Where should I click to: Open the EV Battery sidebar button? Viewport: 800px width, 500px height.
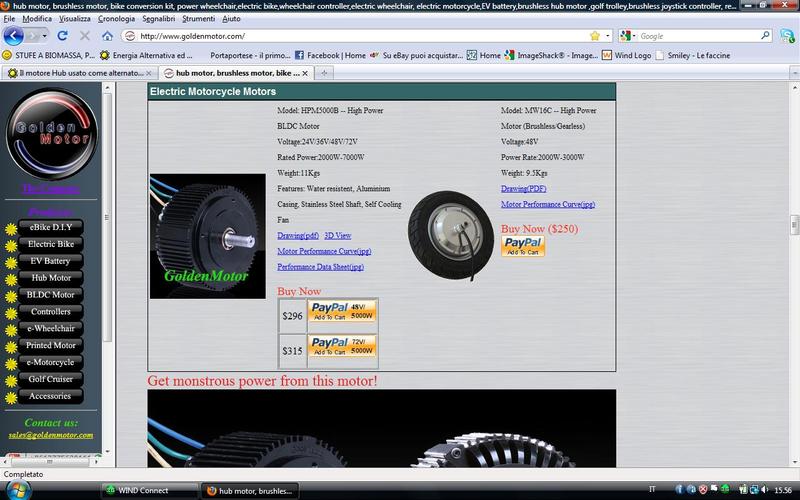[51, 261]
